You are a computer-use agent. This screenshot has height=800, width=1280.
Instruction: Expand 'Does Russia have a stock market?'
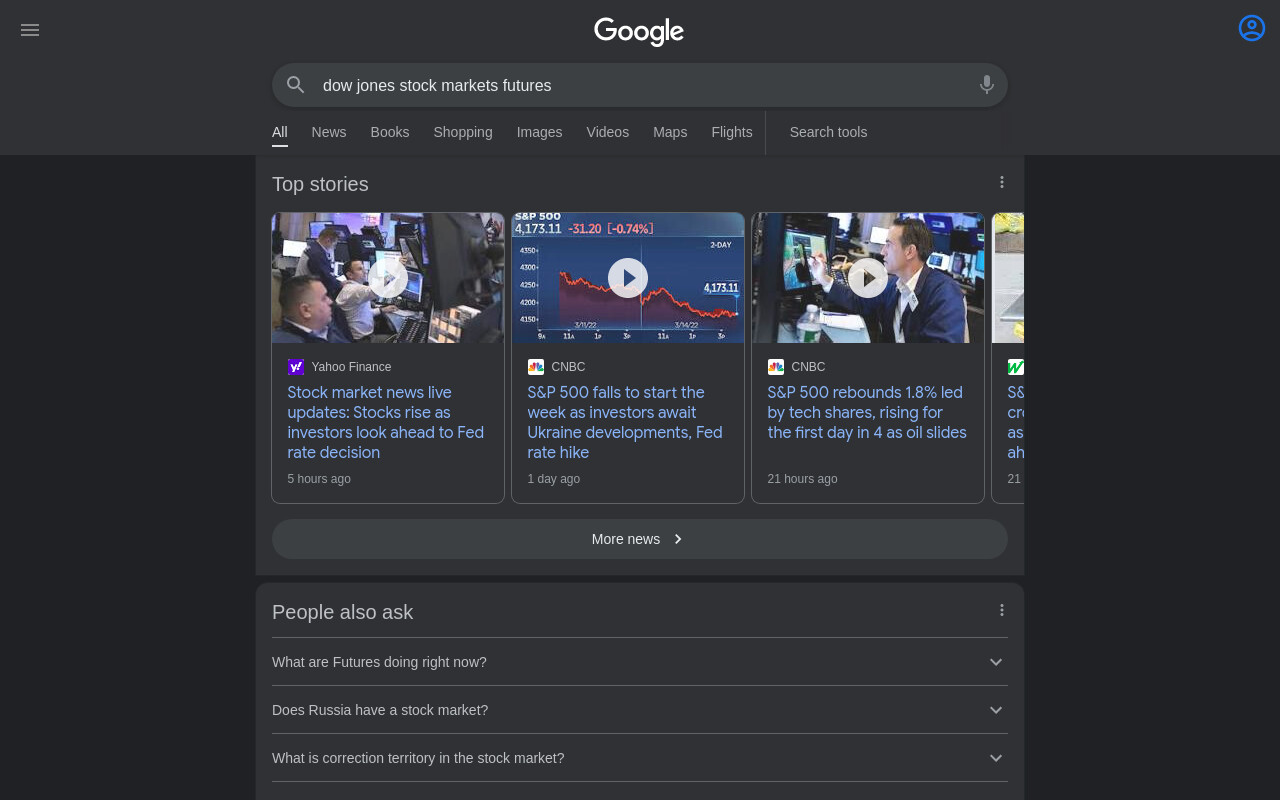pyautogui.click(x=640, y=710)
